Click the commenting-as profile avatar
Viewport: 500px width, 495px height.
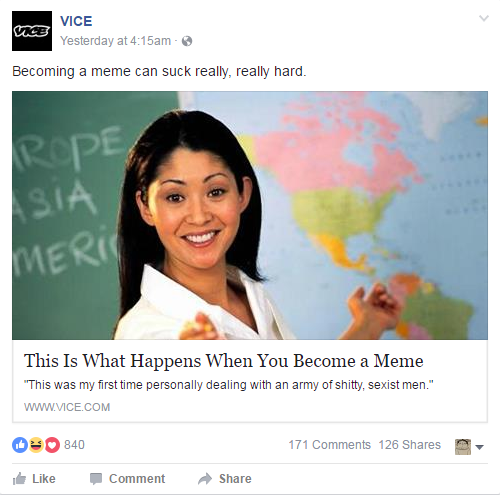tap(463, 447)
